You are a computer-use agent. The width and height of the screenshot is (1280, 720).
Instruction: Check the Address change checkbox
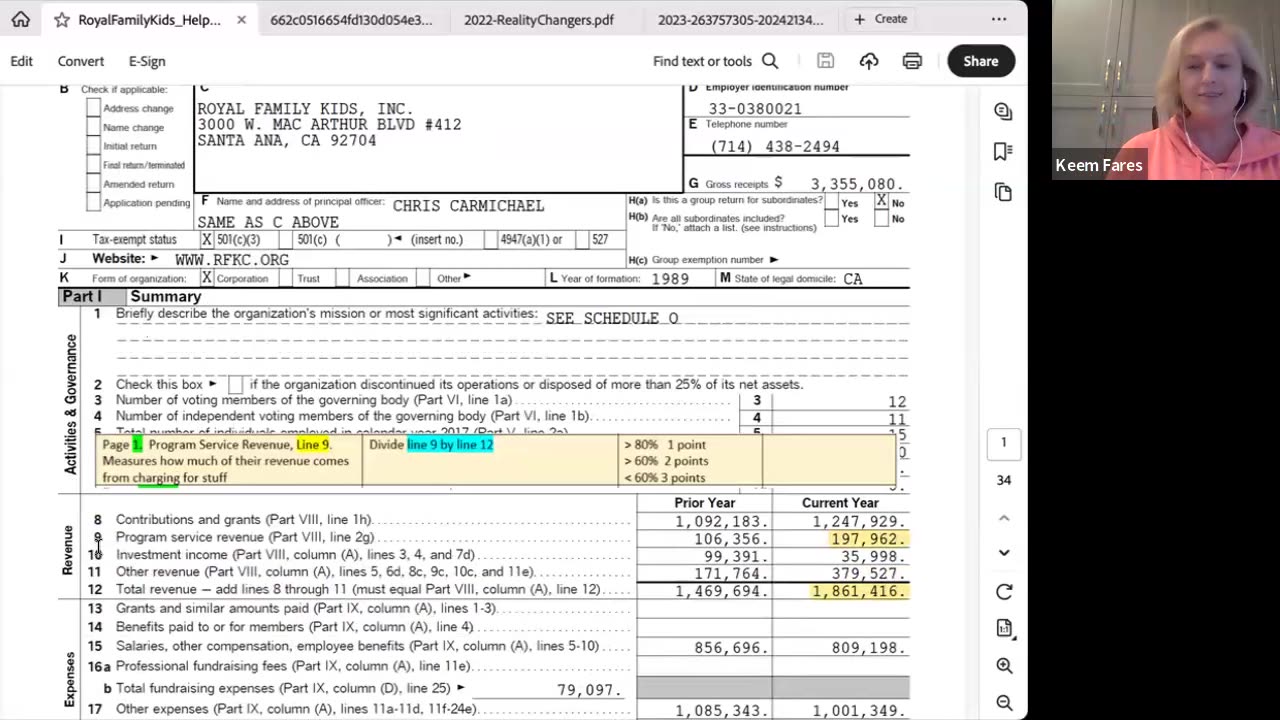point(94,108)
